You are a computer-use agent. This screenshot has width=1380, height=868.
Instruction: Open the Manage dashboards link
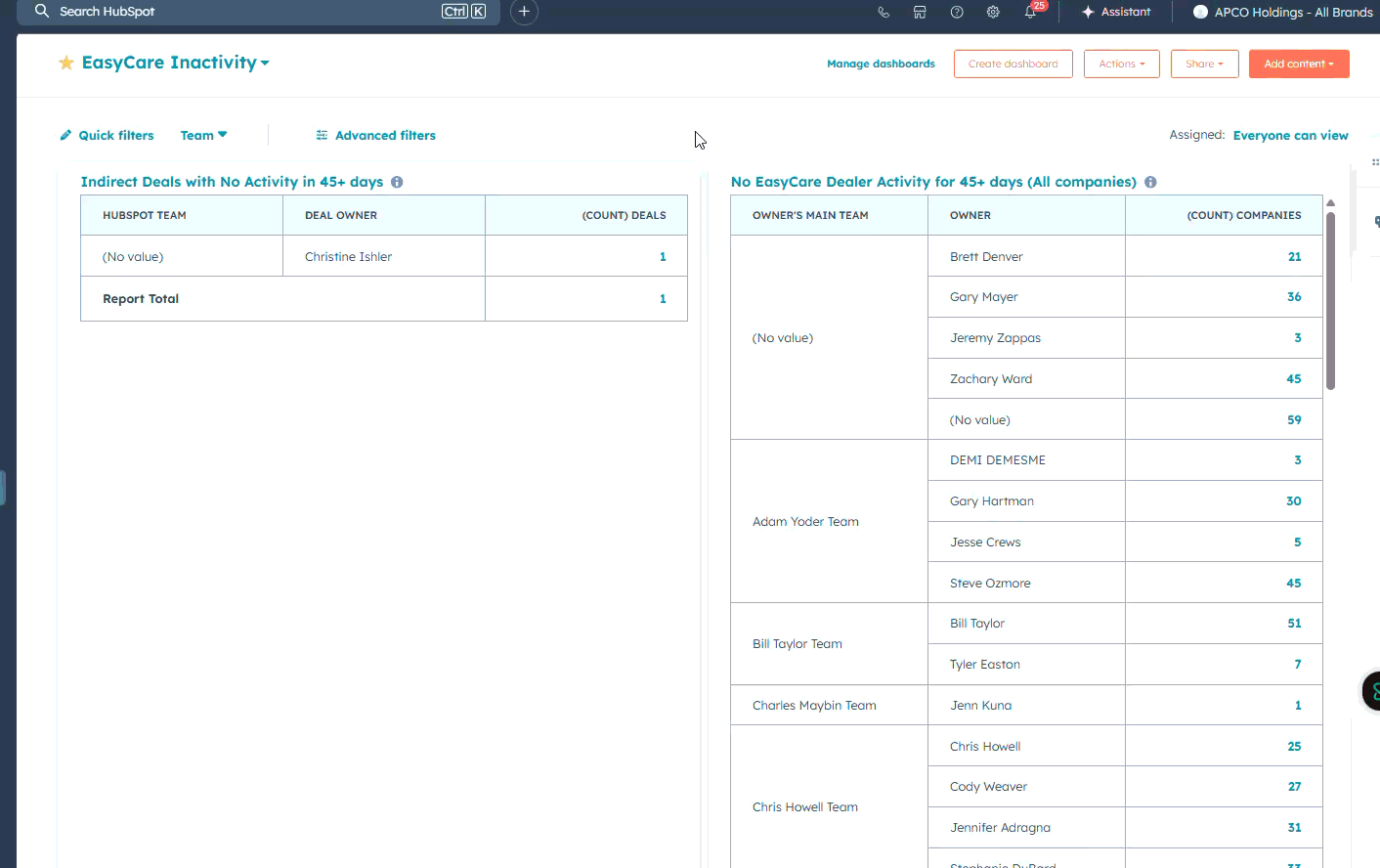pos(881,64)
